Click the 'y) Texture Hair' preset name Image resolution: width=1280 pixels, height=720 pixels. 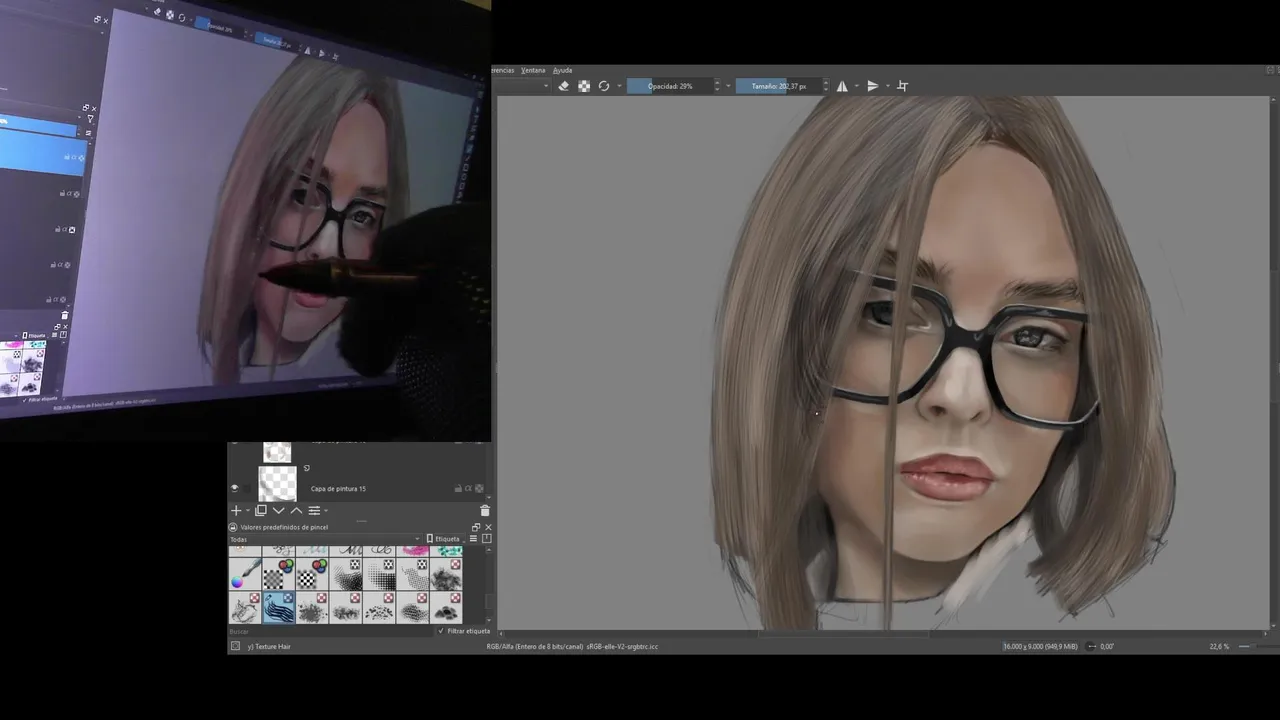click(x=269, y=646)
